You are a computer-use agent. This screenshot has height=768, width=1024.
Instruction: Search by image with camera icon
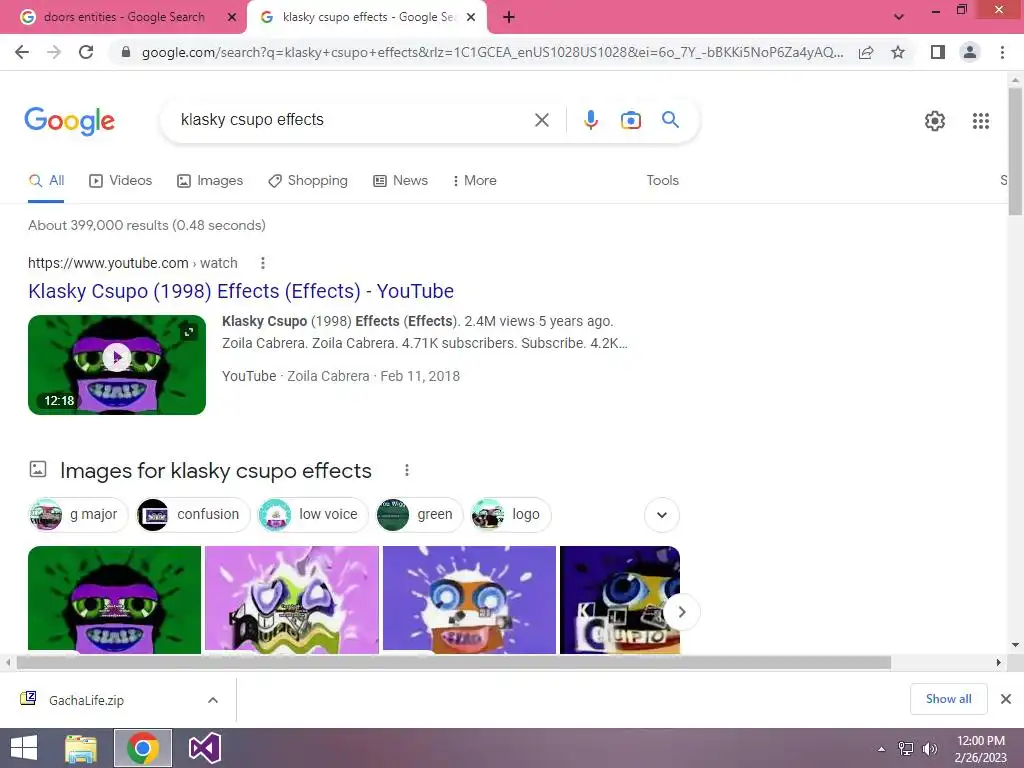pos(631,120)
